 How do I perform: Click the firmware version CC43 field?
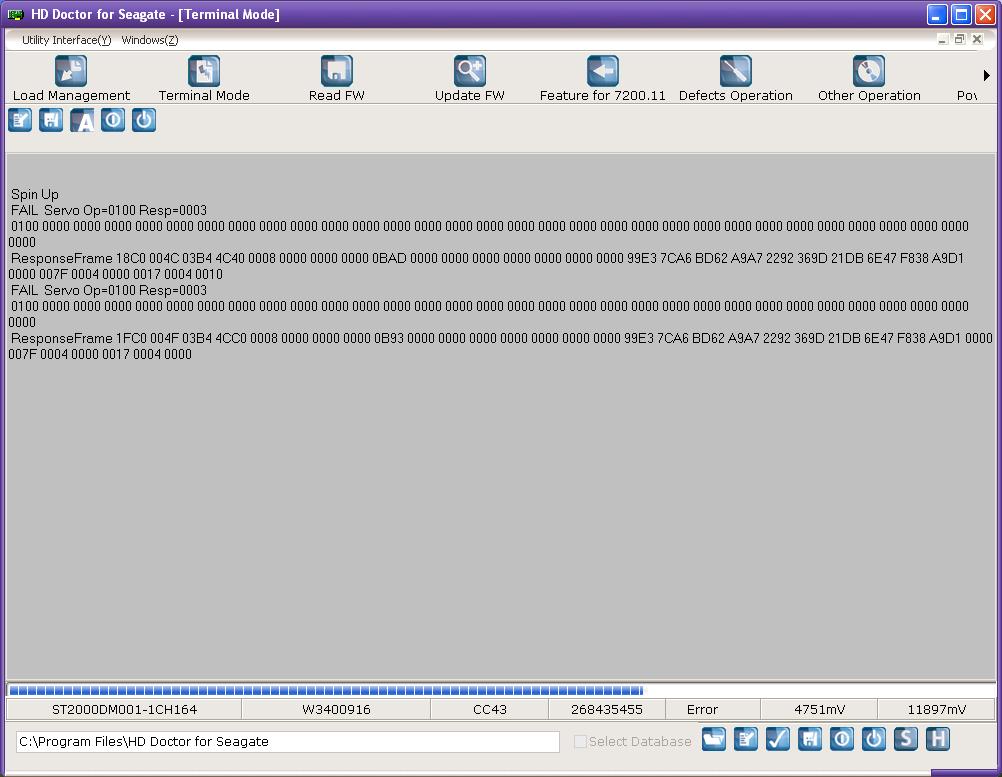489,709
